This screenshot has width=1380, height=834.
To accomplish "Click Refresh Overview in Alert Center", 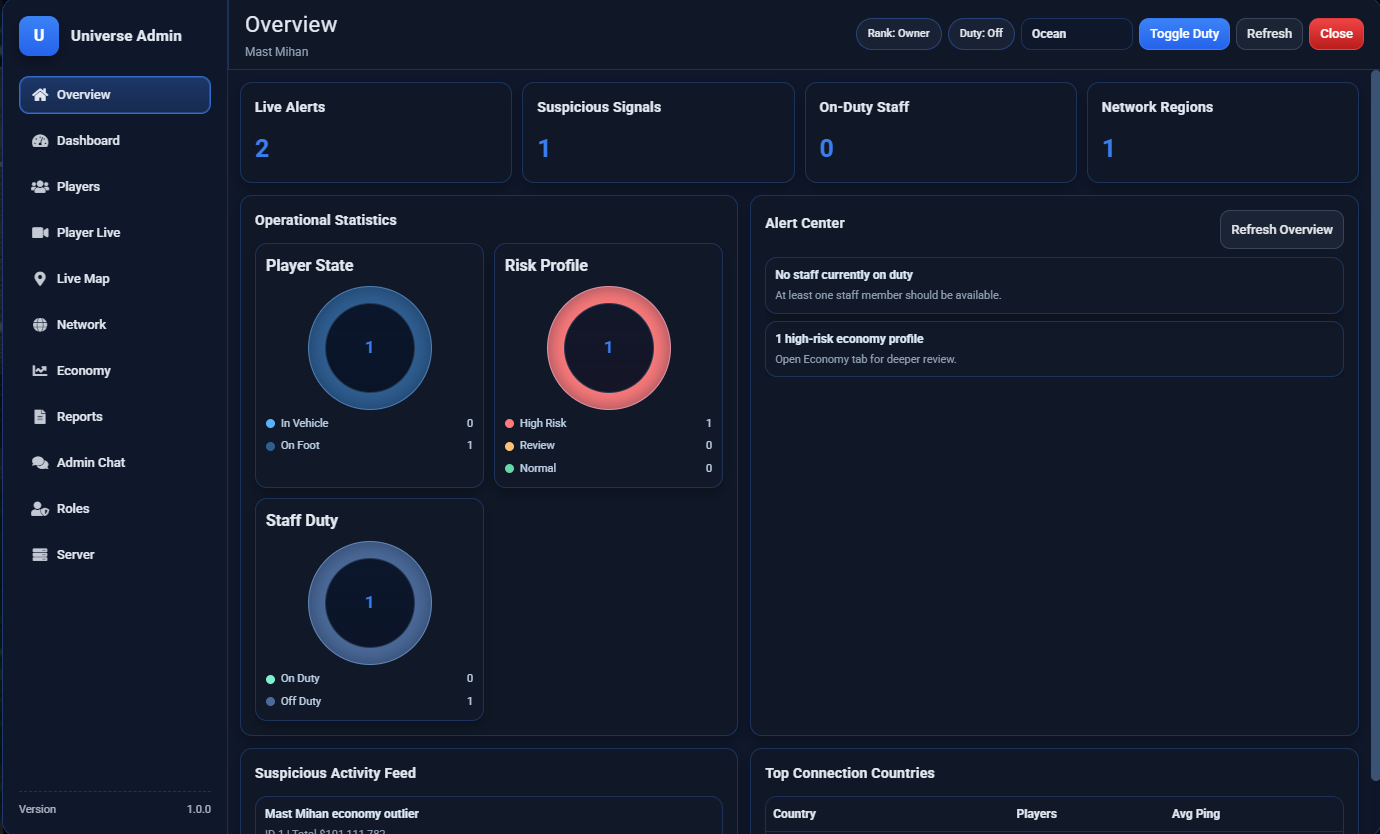I will [1281, 230].
